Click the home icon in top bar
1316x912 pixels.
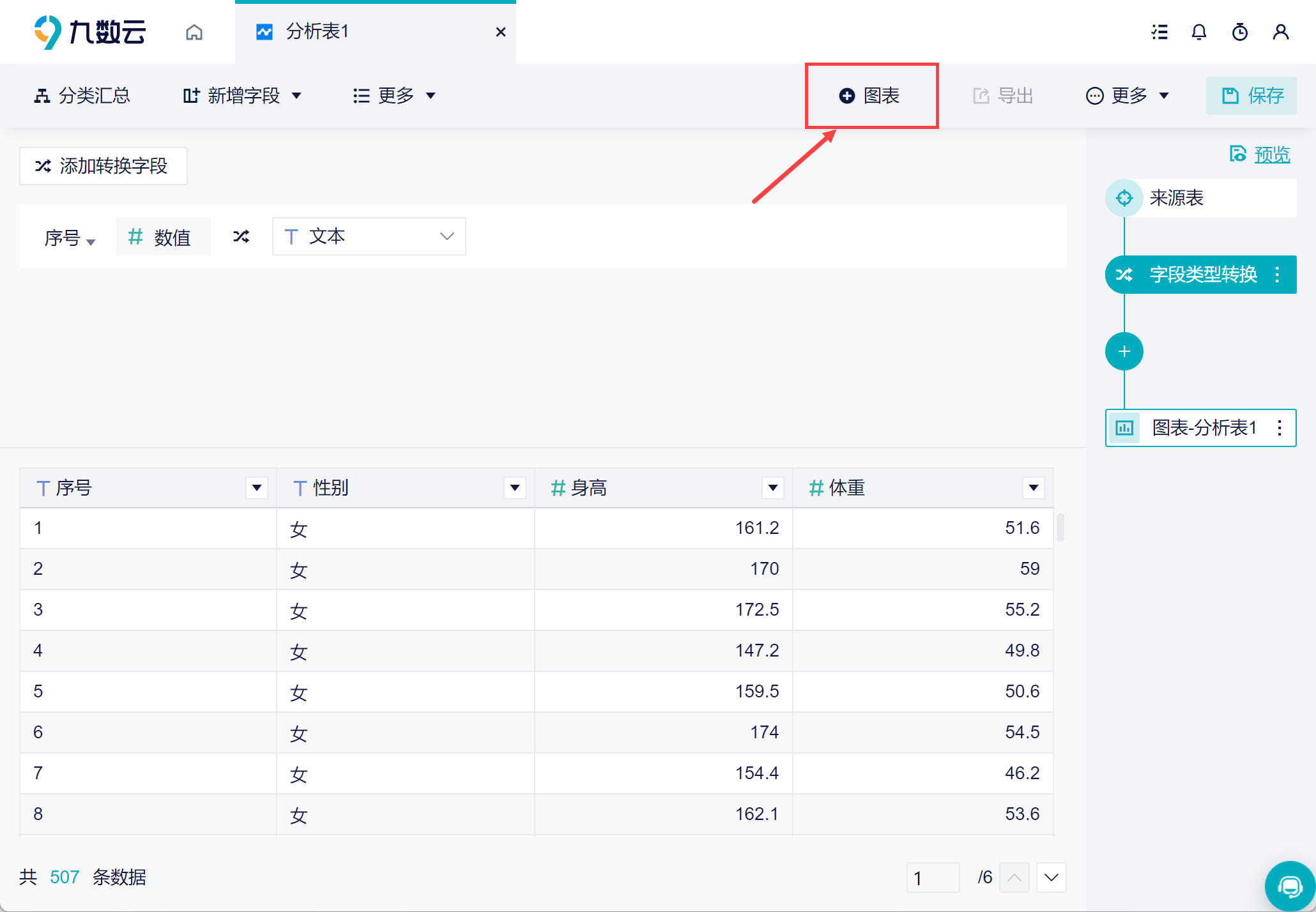click(x=194, y=32)
